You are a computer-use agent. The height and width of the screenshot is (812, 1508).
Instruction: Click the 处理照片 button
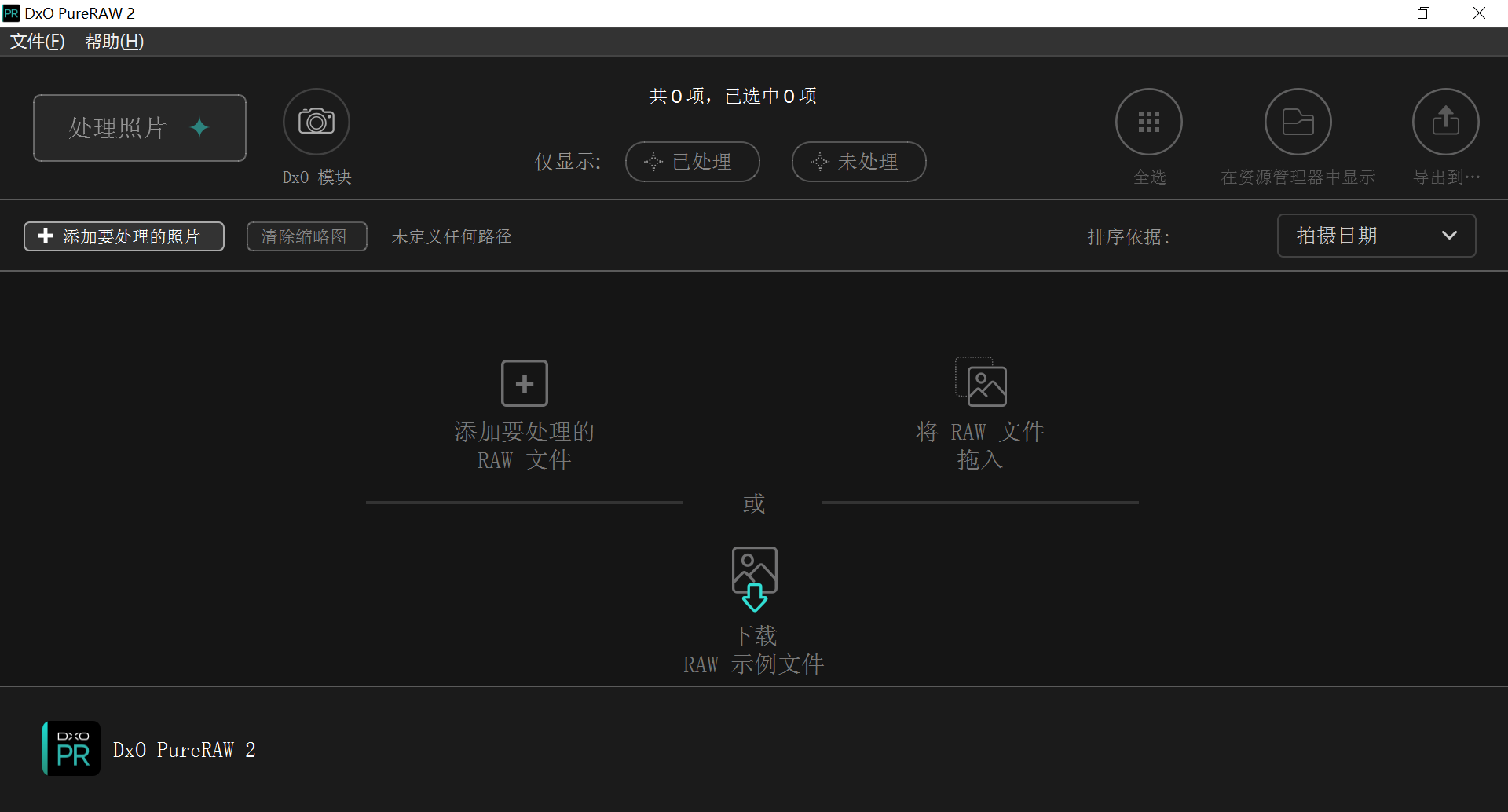pos(140,128)
